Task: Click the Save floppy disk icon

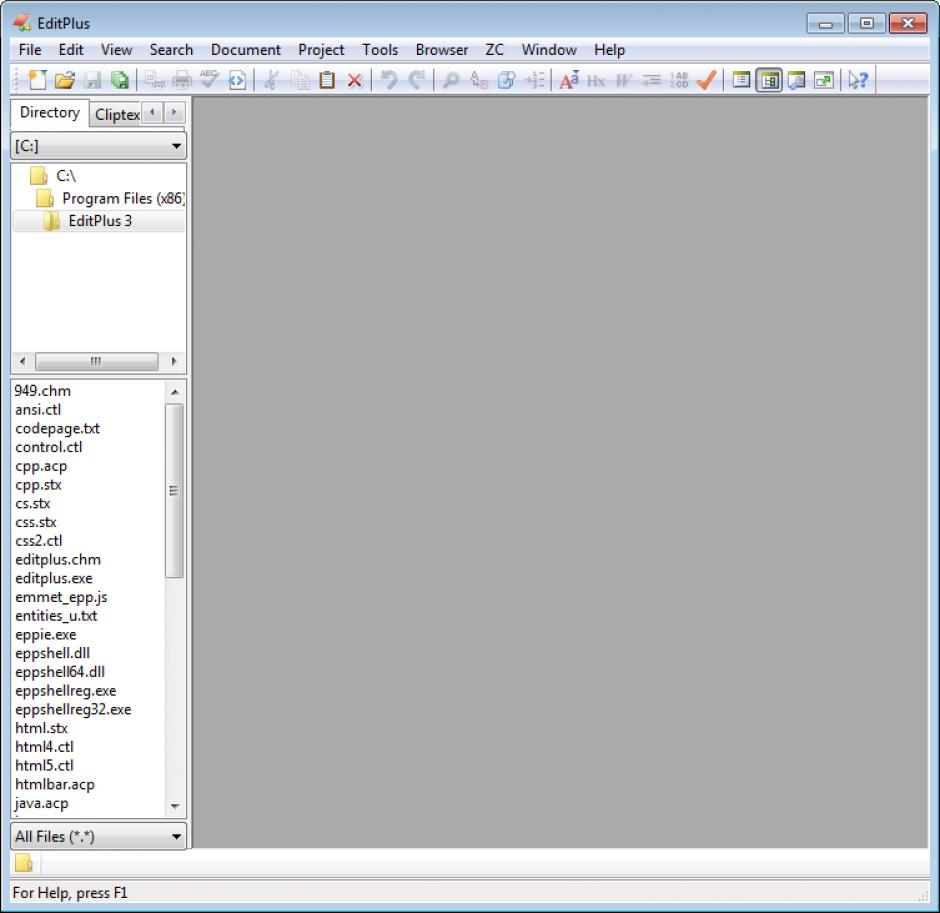Action: [x=92, y=80]
